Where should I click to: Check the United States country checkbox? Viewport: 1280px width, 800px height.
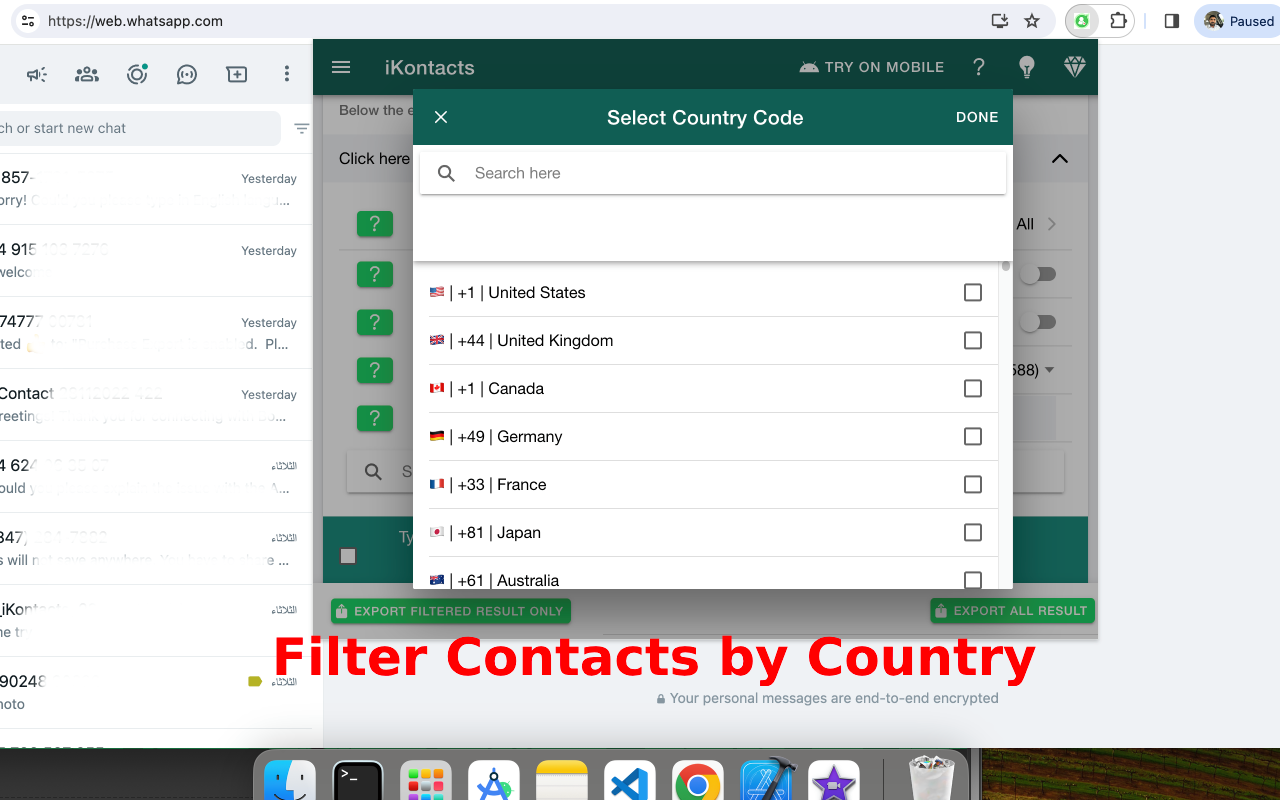(972, 292)
